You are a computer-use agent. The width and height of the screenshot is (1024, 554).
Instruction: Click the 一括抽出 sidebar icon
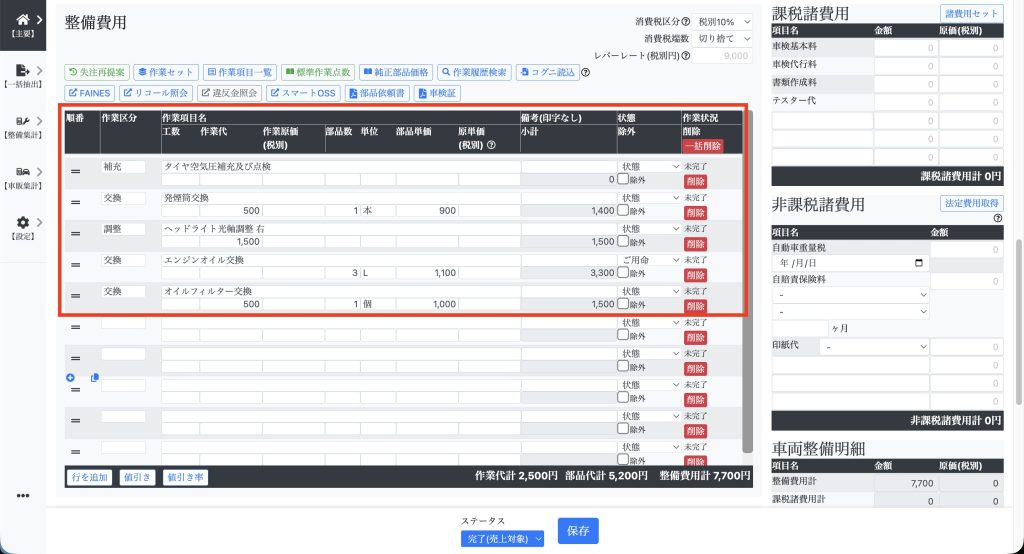[22, 70]
